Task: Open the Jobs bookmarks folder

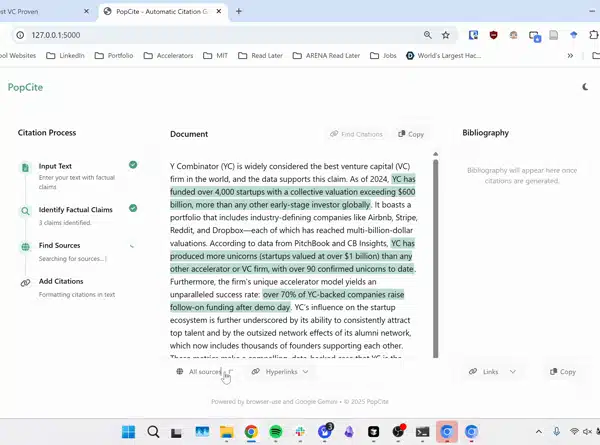Action: coord(383,55)
